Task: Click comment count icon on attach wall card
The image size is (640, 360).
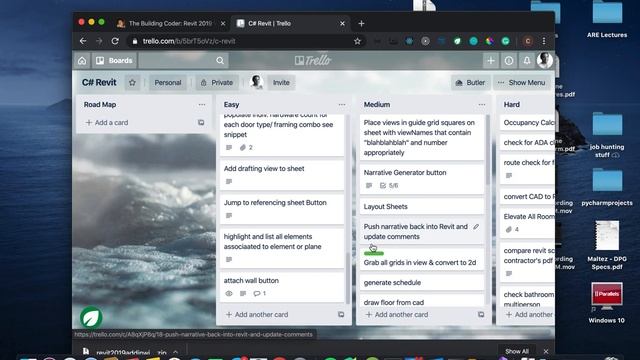Action: [260, 293]
